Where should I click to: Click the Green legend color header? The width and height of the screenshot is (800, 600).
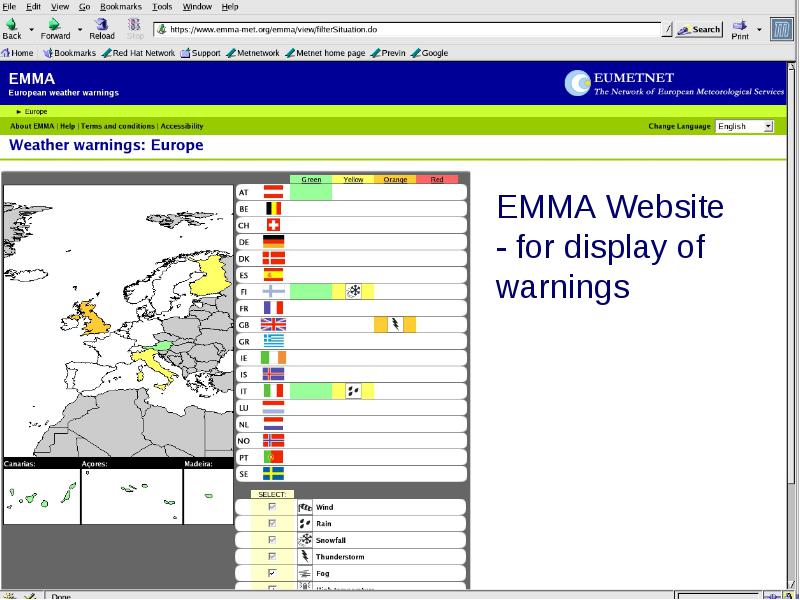(311, 179)
